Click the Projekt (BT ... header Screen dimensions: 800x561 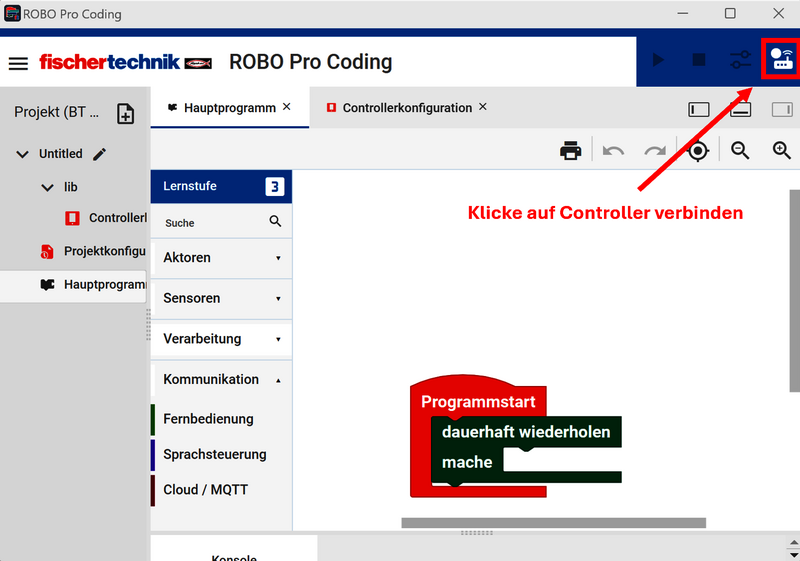click(56, 112)
